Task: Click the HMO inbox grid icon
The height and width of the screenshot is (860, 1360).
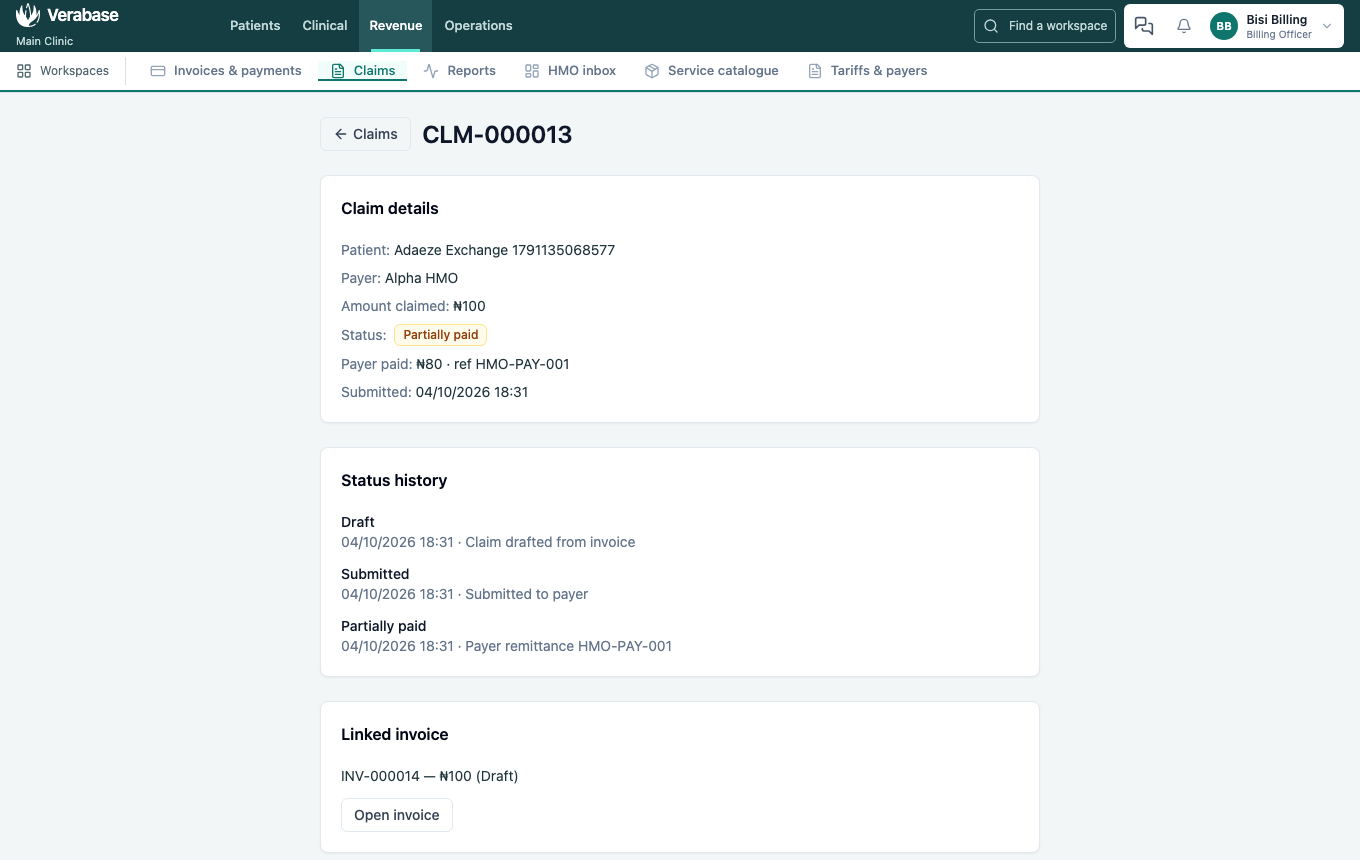Action: pos(532,71)
